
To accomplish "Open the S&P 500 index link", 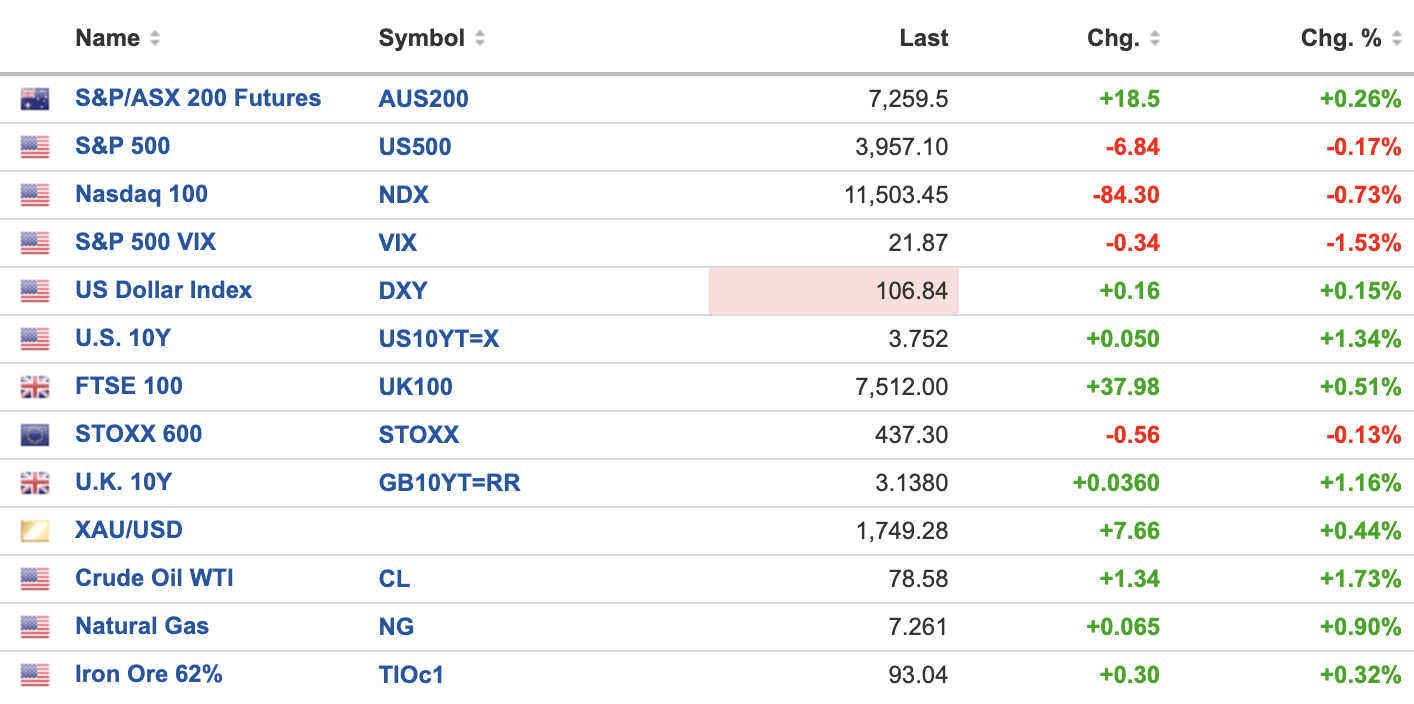I will [x=123, y=147].
